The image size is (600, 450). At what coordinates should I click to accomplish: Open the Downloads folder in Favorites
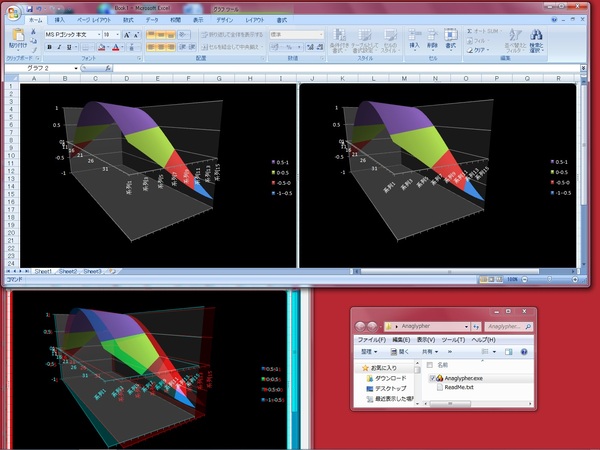pyautogui.click(x=390, y=378)
